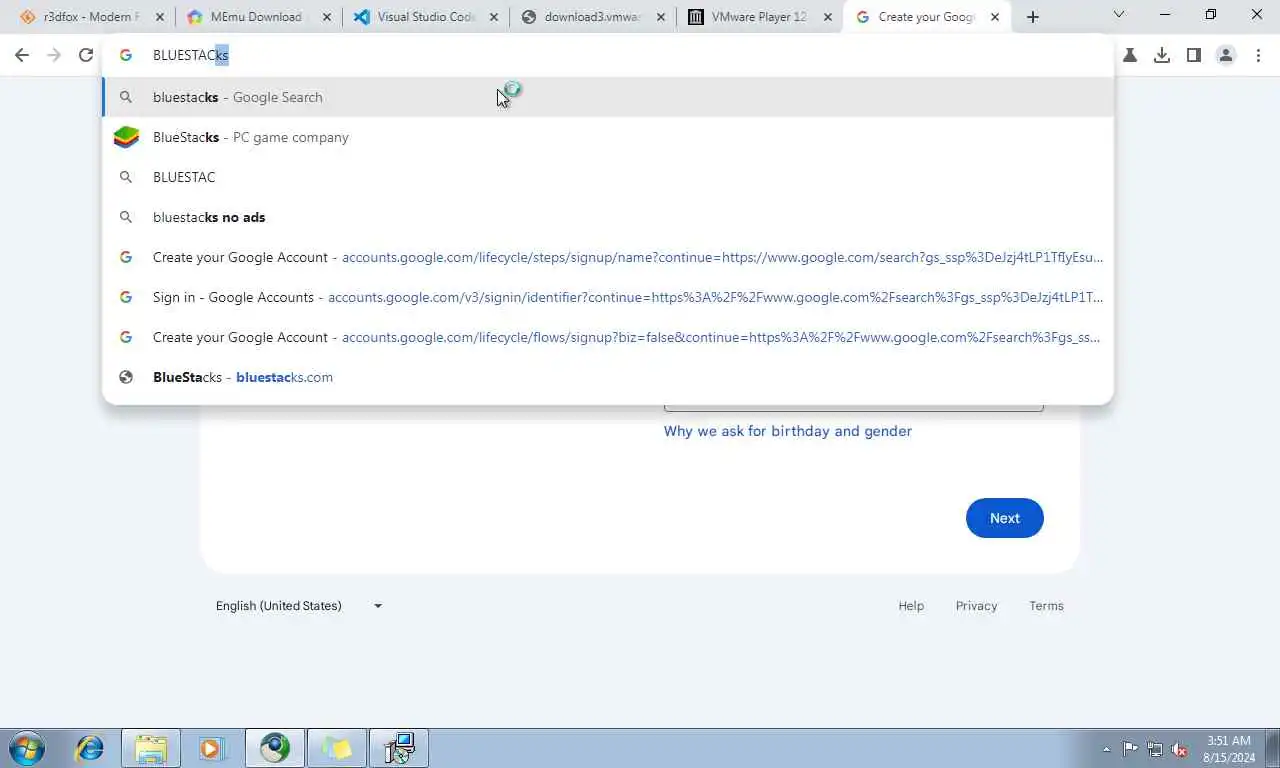Open network status tray icon
Viewport: 1280px width, 768px height.
coord(1155,749)
